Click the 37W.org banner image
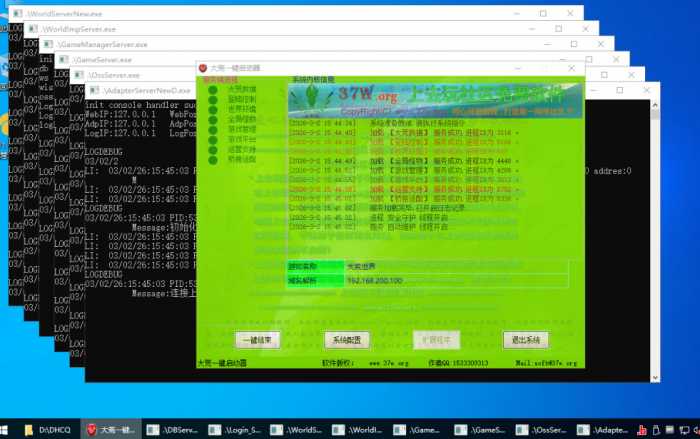The height and width of the screenshot is (439, 700). [432, 99]
